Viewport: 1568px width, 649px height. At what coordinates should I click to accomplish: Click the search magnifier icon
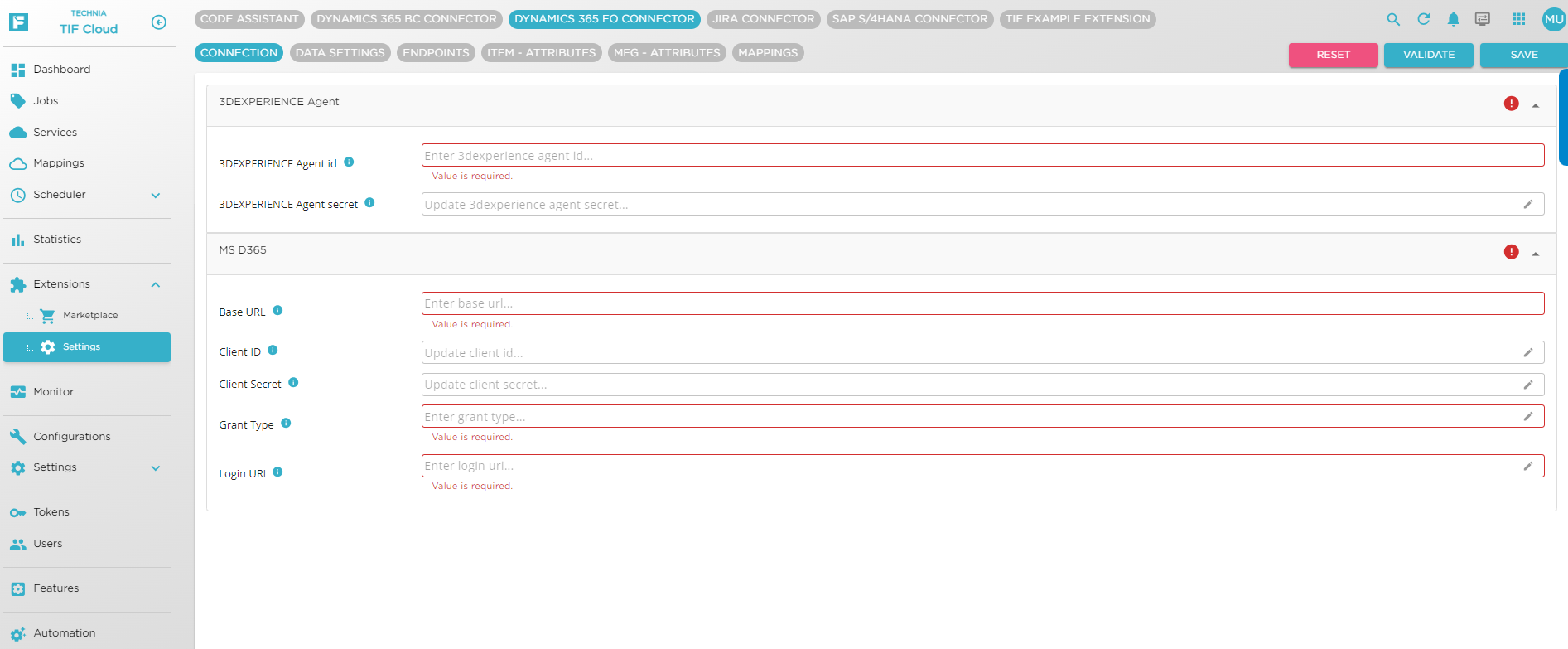click(1393, 19)
